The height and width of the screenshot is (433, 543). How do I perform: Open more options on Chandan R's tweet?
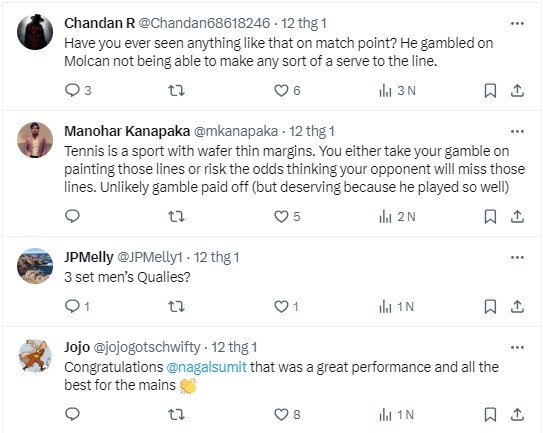517,24
